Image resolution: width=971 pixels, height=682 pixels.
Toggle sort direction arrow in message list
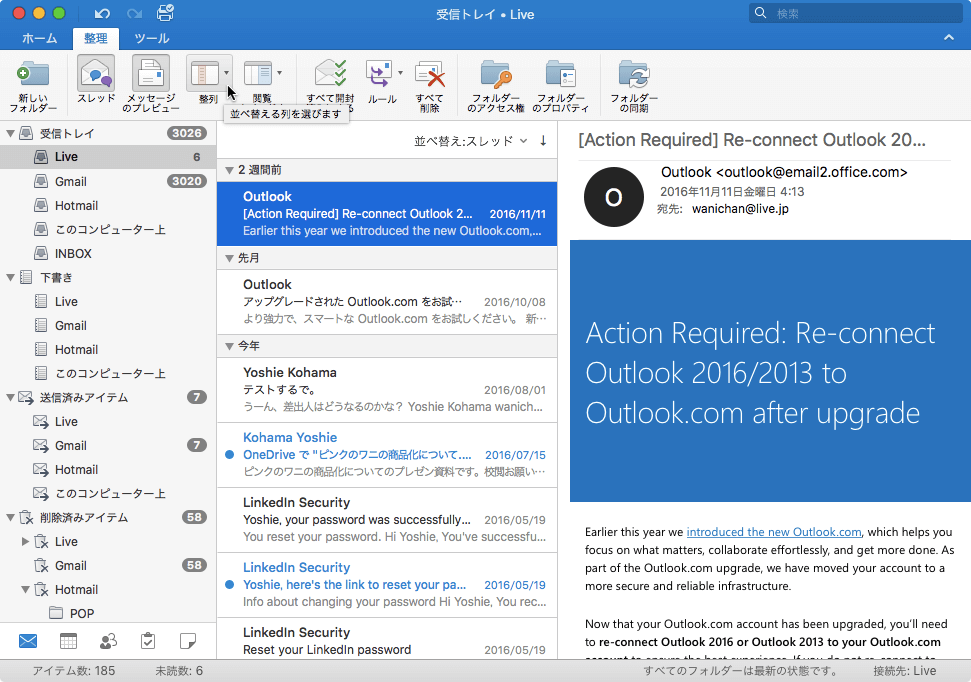[543, 141]
